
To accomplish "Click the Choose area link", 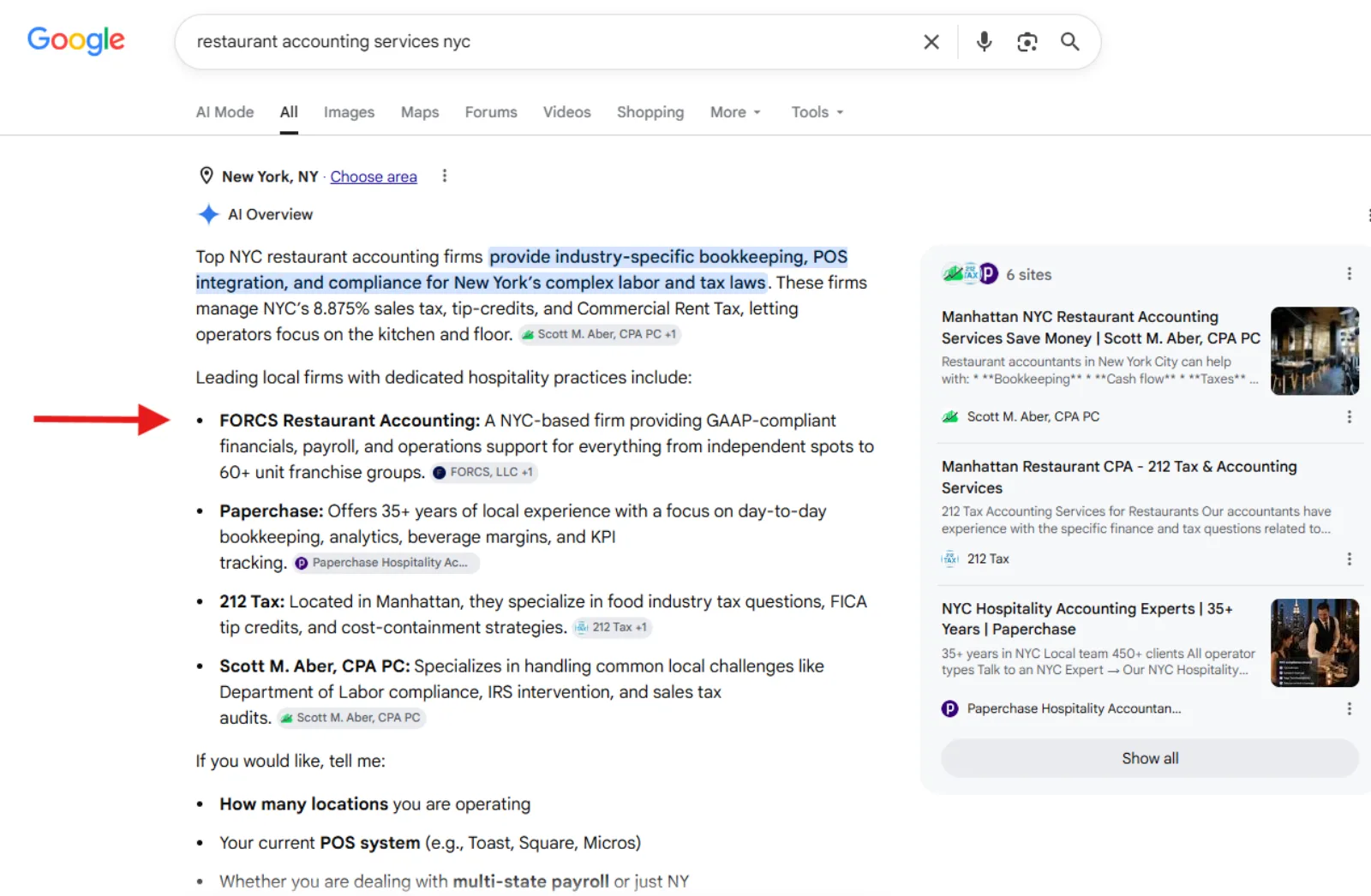I will point(374,176).
